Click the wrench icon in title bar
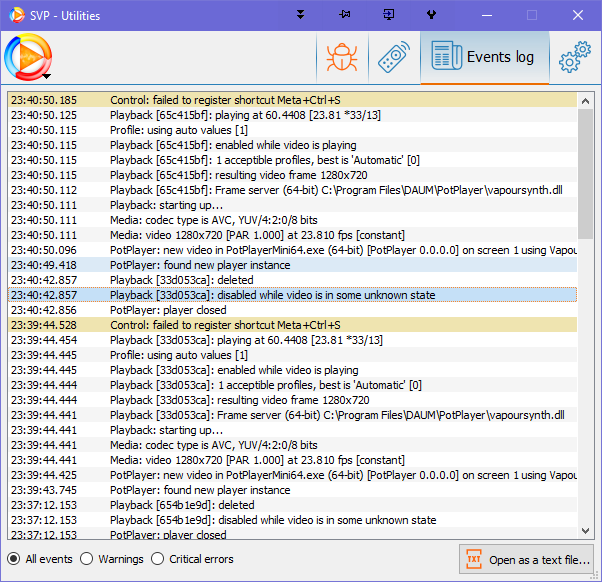Screen dimensions: 602x582 [431, 15]
